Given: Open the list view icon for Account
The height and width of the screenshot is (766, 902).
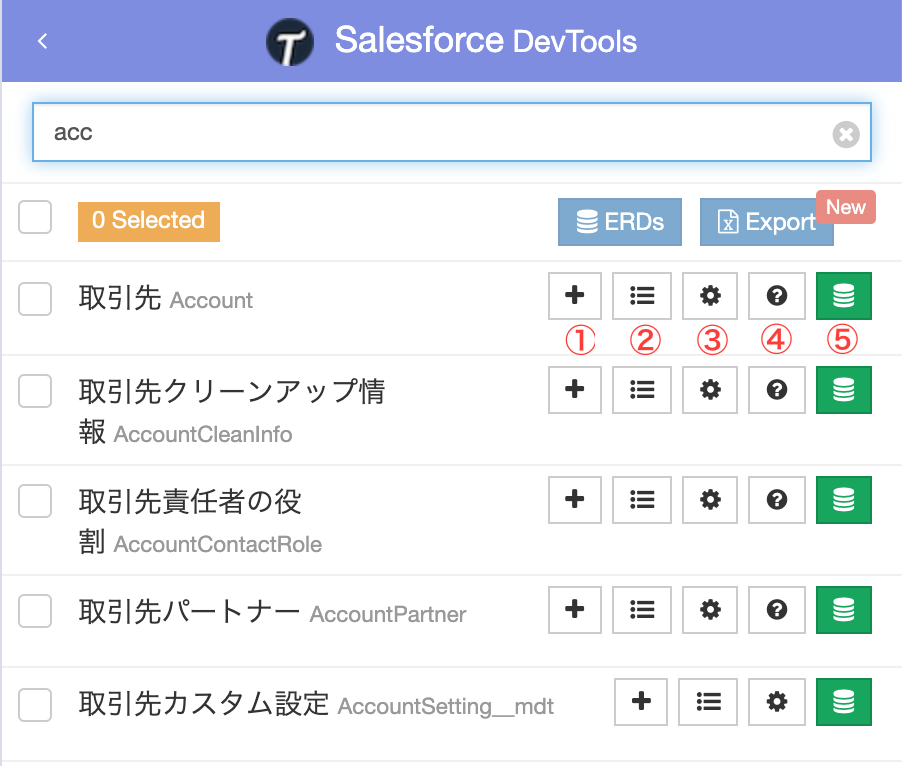Looking at the screenshot, I should [x=641, y=296].
